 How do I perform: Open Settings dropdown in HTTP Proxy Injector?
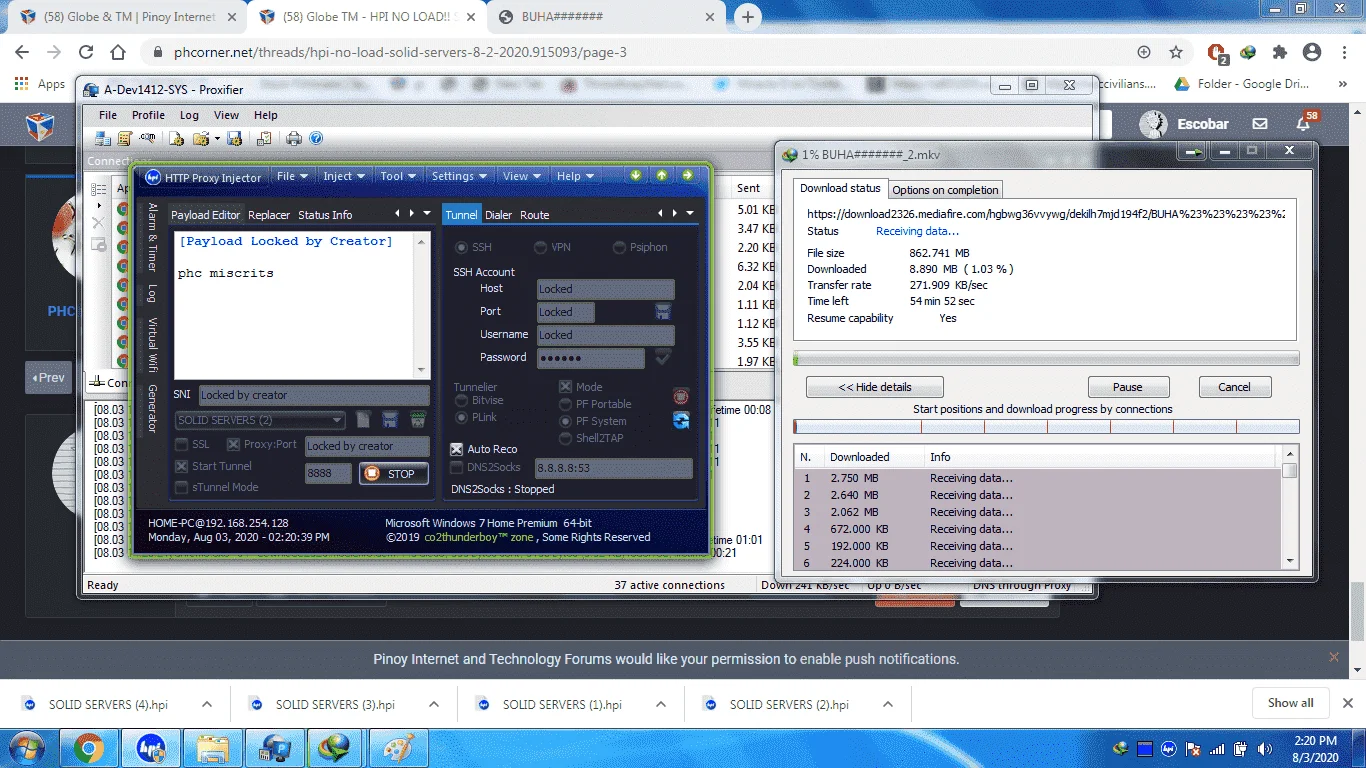click(x=459, y=176)
